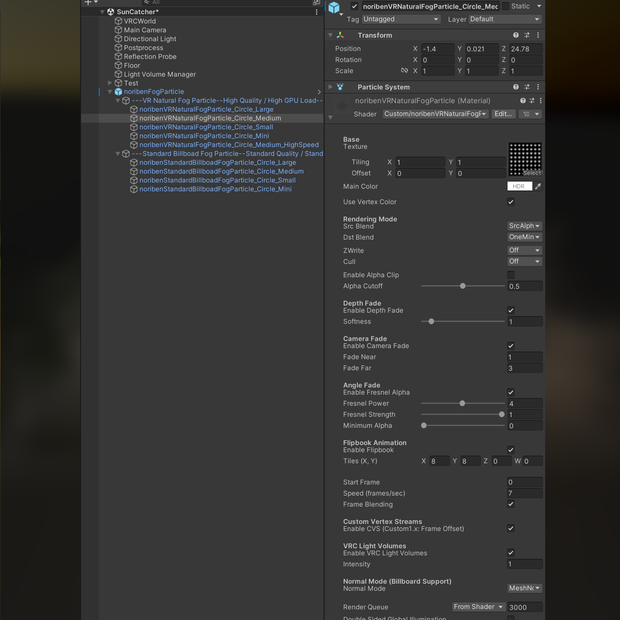Open the Tag Untagged dropdown

point(401,19)
